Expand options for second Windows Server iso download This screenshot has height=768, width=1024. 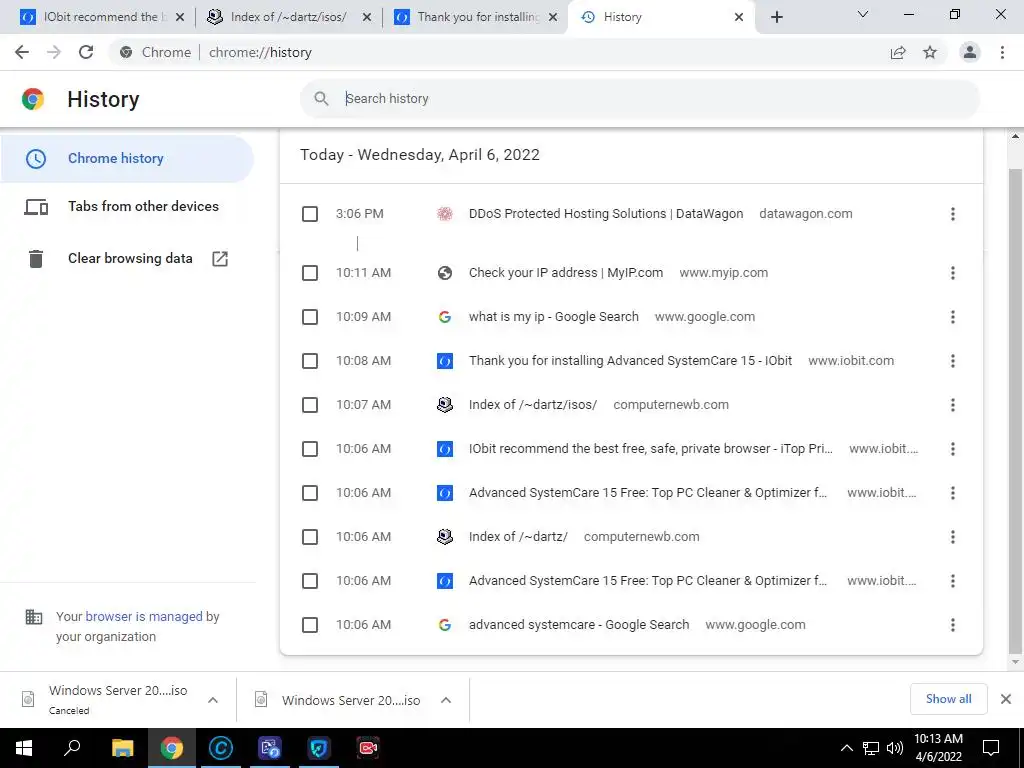point(446,700)
